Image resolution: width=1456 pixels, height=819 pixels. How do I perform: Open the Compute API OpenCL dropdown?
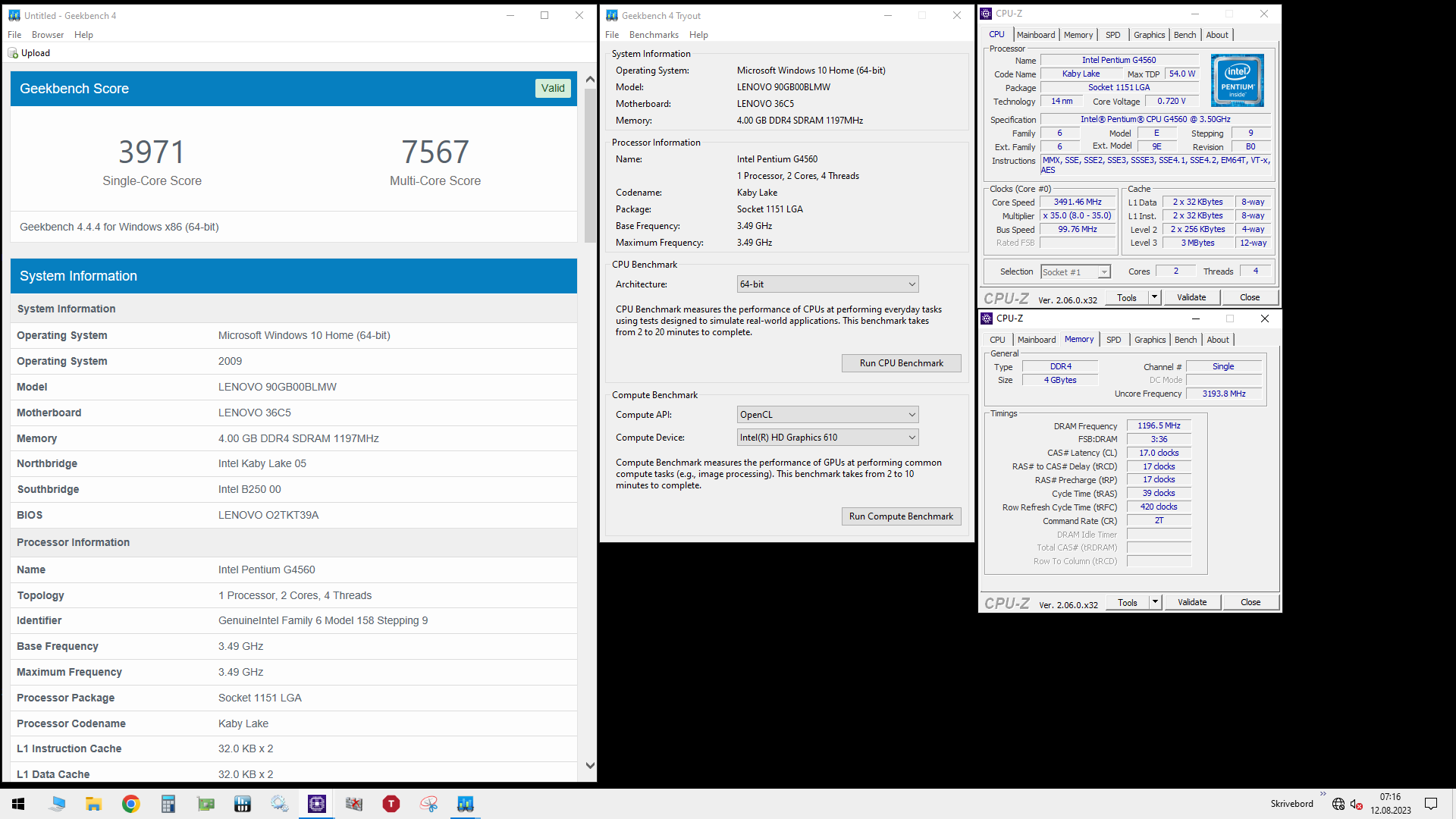(x=827, y=415)
